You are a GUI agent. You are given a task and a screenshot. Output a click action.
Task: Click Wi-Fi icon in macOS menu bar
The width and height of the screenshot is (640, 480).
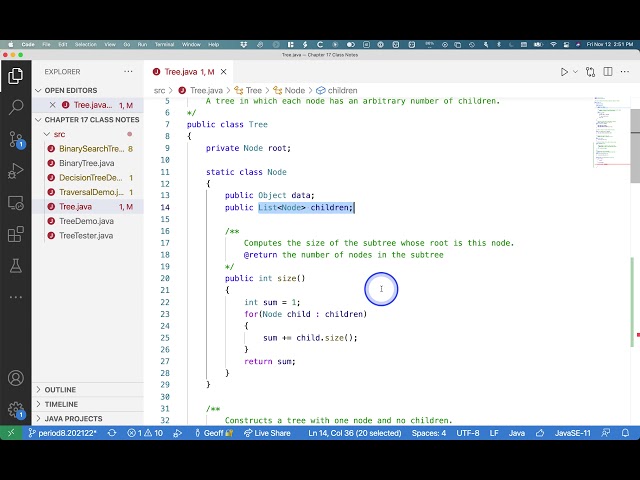click(553, 44)
